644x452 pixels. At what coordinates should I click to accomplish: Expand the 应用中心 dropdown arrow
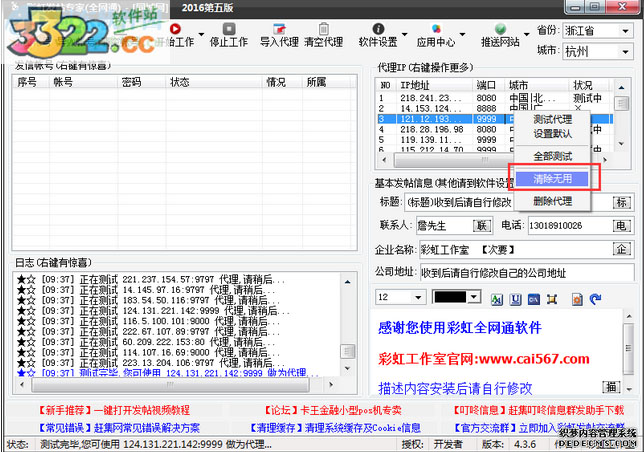click(462, 34)
